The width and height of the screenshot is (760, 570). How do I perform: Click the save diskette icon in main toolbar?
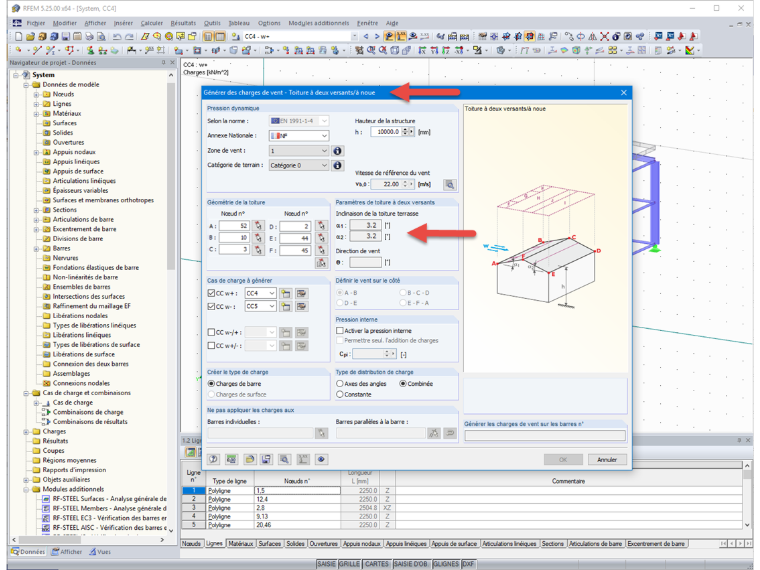click(x=65, y=36)
